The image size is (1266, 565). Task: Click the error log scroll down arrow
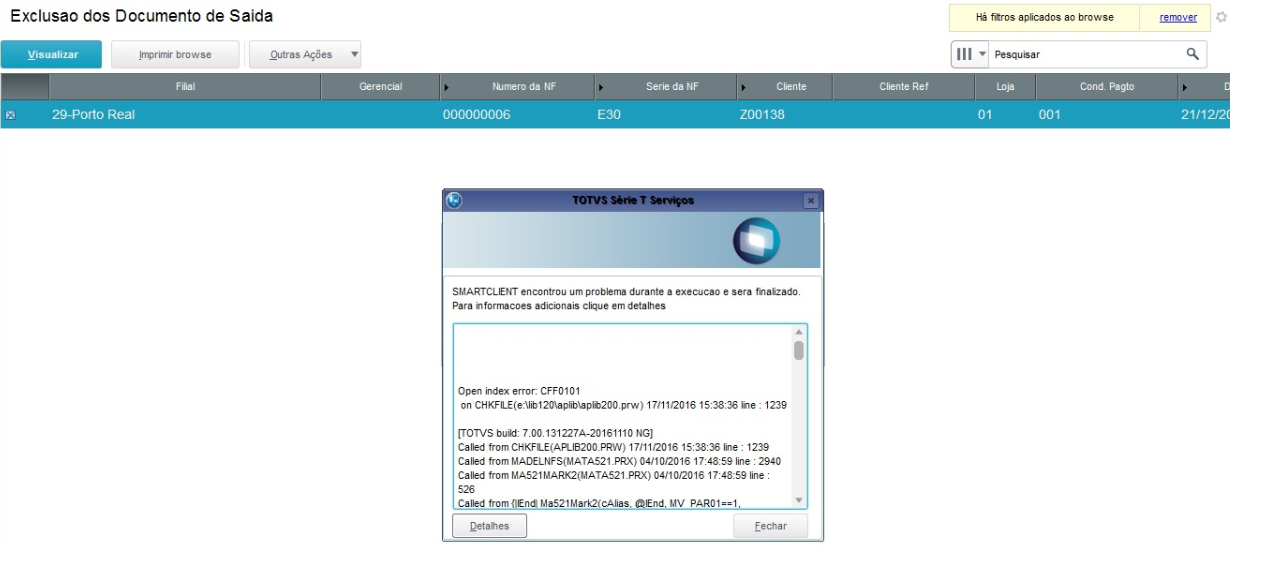[798, 500]
